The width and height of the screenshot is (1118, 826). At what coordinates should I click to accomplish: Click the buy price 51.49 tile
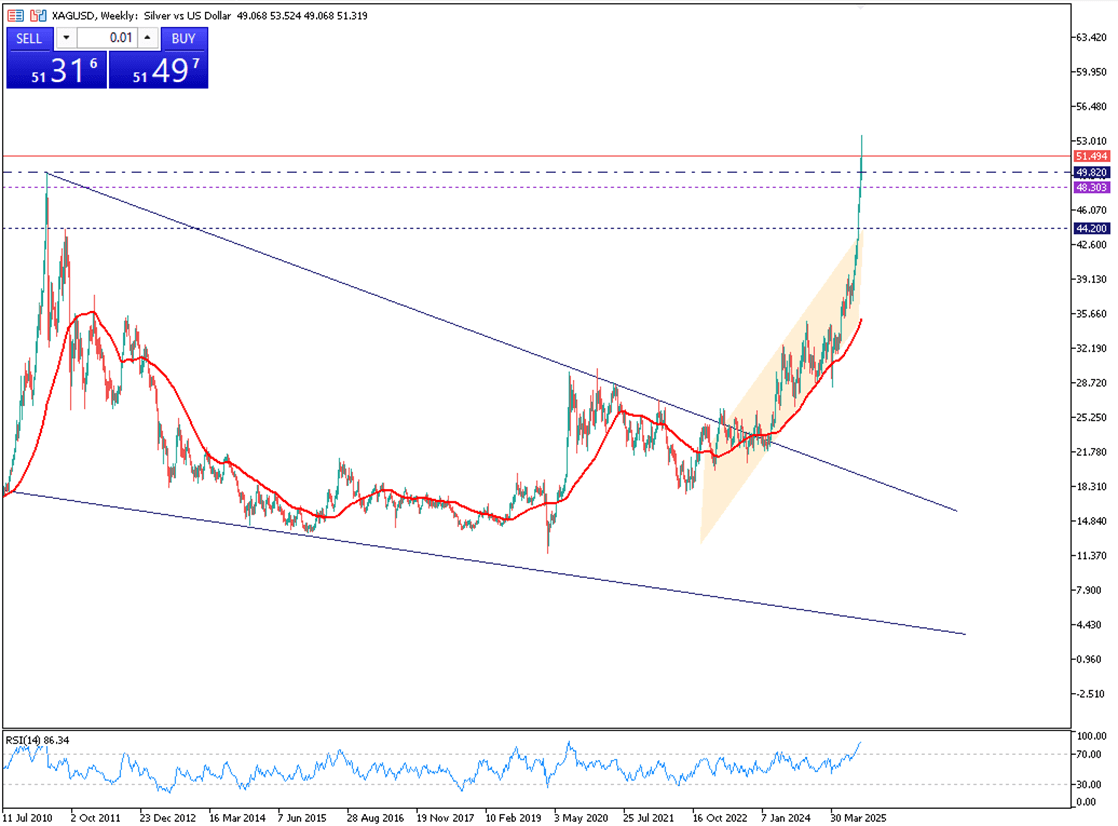[158, 71]
